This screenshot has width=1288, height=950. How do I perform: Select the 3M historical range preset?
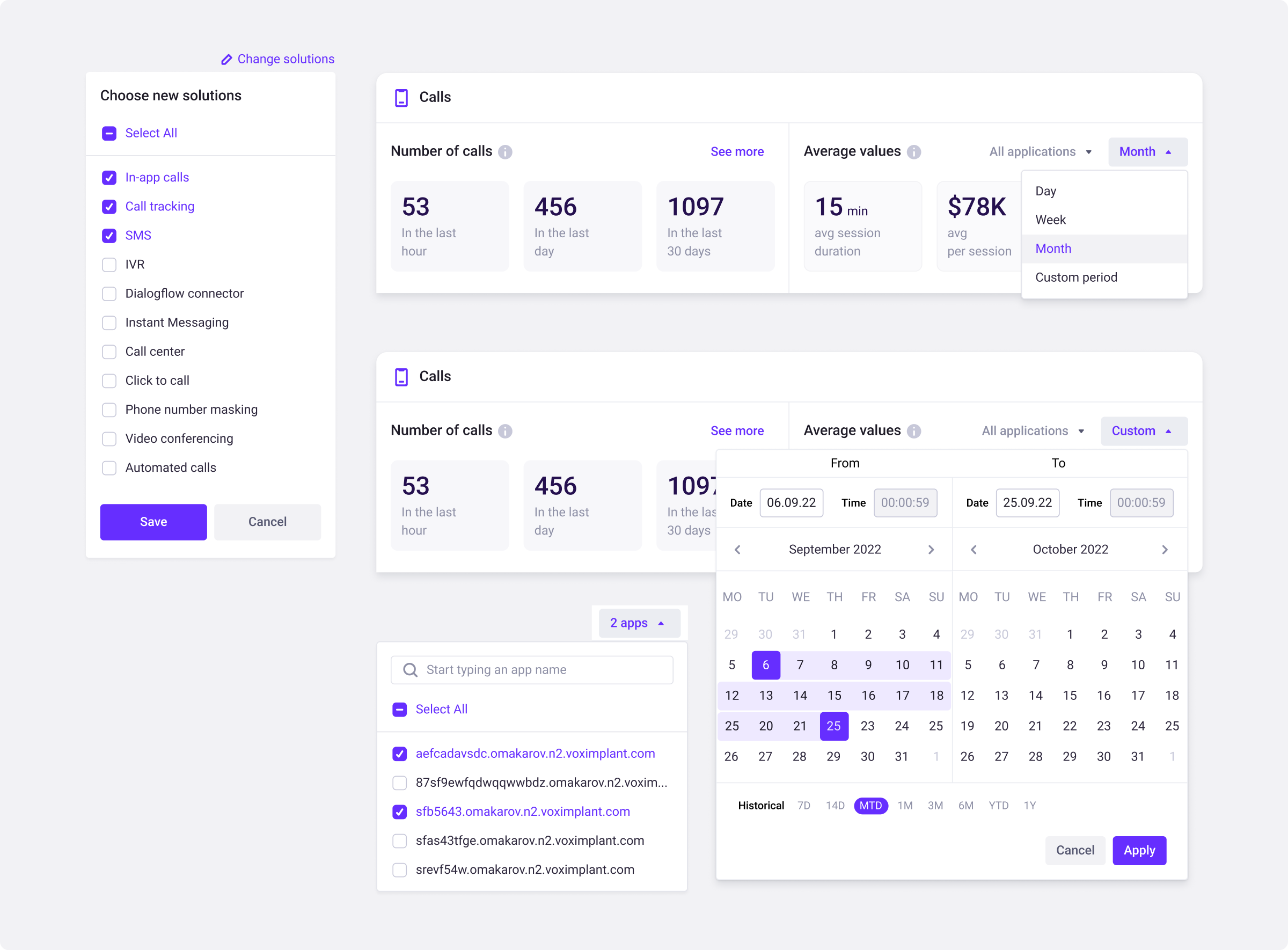pyautogui.click(x=935, y=806)
